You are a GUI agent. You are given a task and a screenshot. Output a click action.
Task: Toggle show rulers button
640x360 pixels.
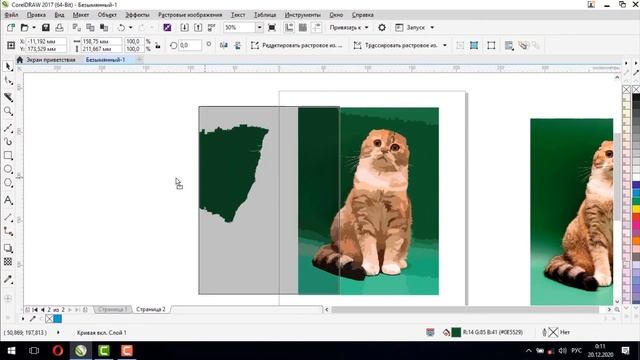point(289,27)
